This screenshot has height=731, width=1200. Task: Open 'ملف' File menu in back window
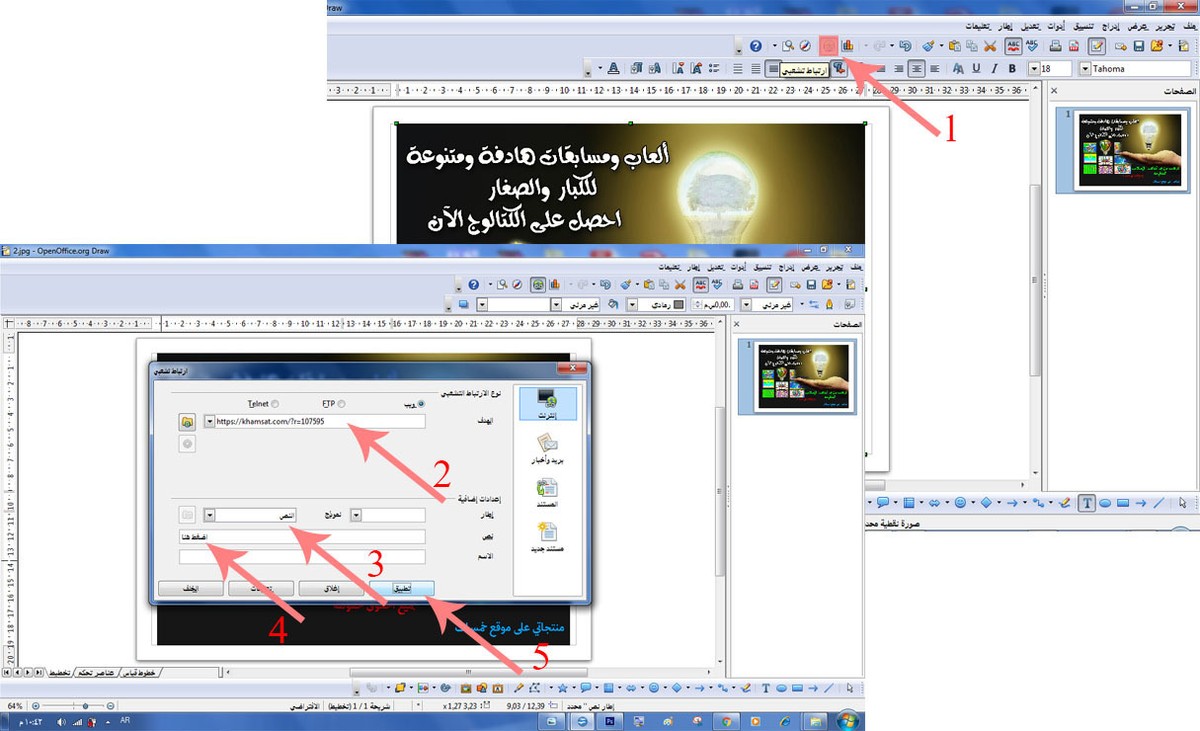(x=1192, y=25)
